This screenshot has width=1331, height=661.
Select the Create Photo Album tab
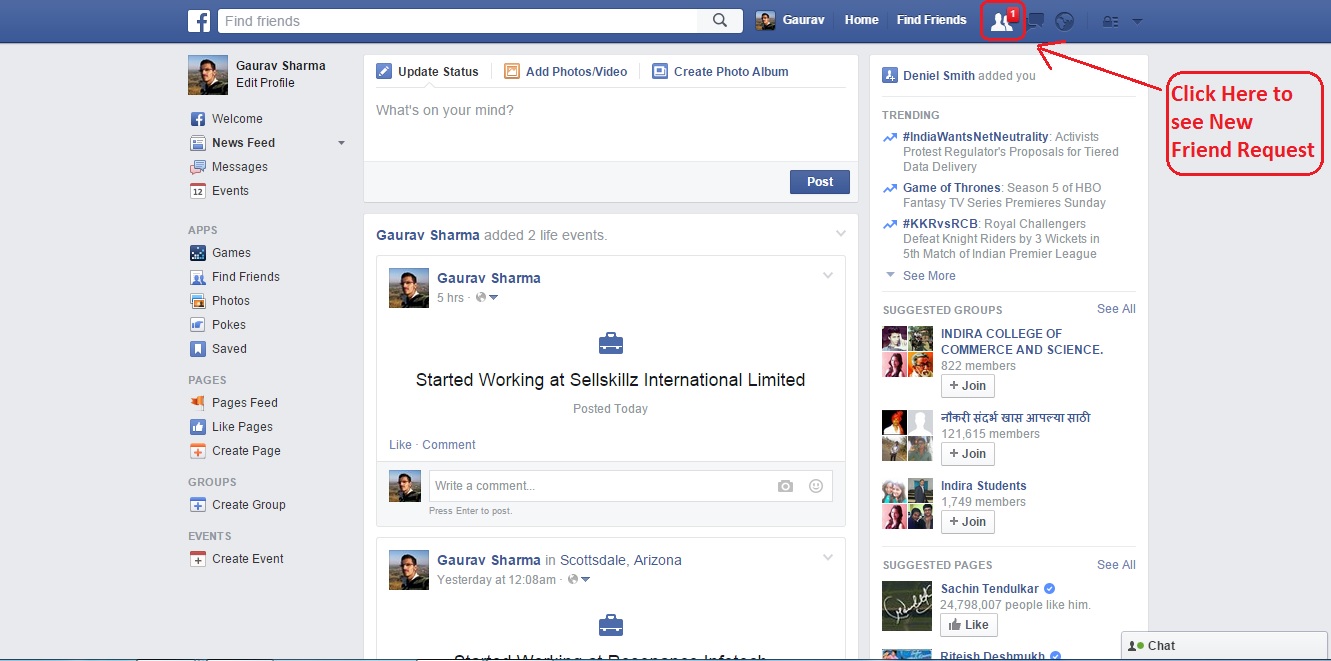(x=720, y=72)
